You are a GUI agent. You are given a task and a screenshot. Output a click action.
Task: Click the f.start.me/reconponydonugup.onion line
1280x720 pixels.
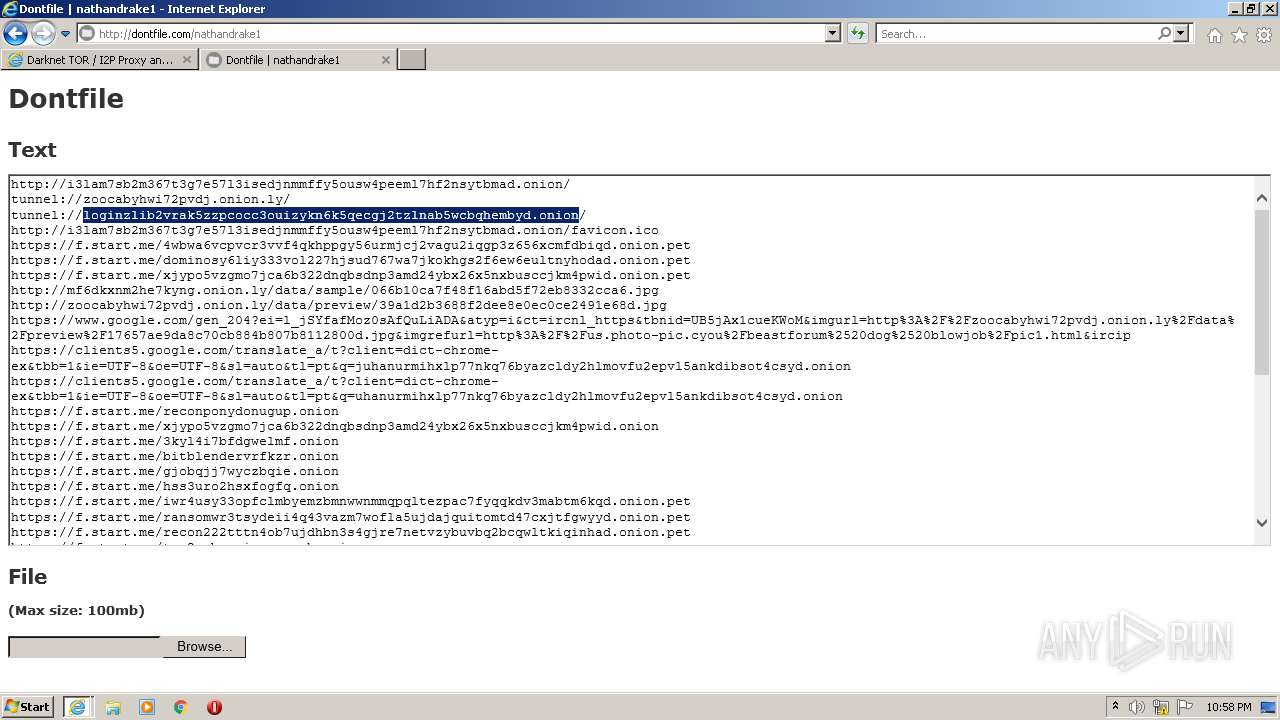[x=175, y=411]
